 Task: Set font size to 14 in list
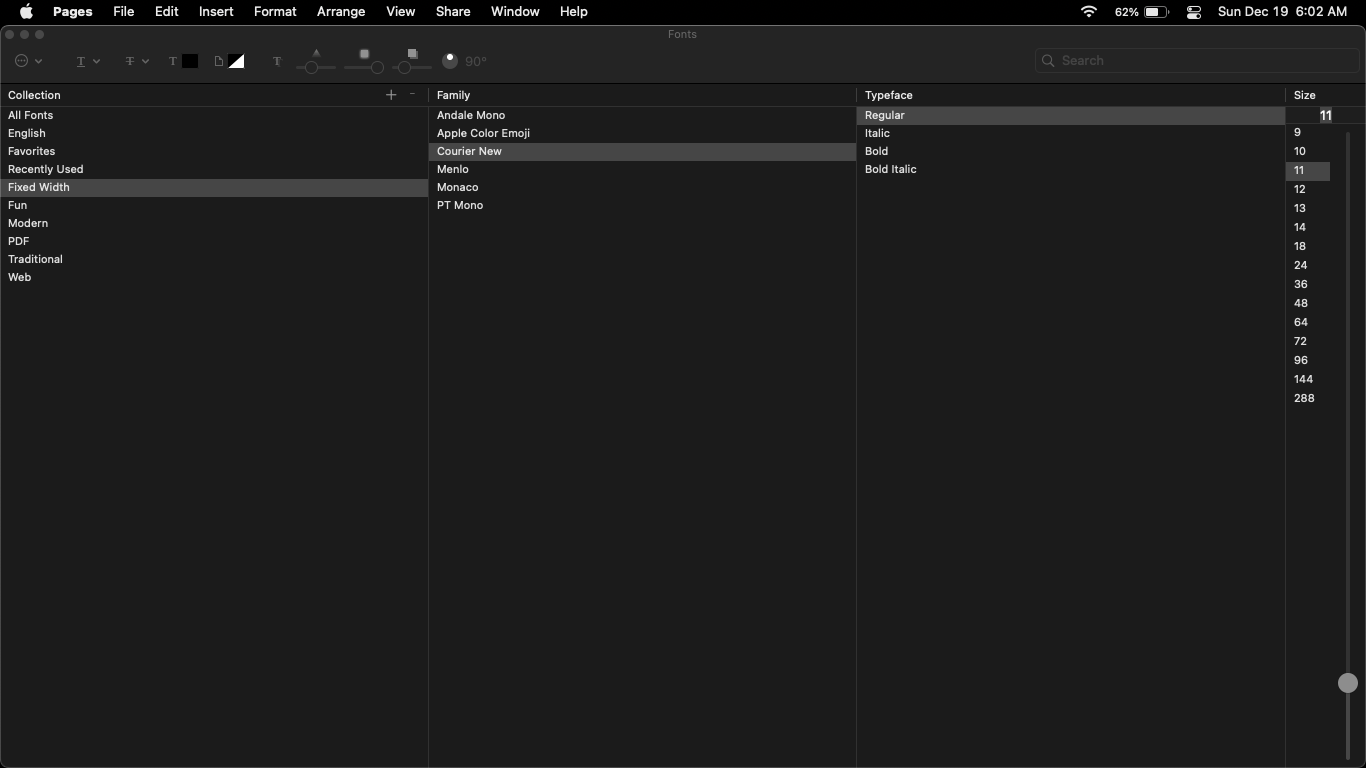[1308, 228]
